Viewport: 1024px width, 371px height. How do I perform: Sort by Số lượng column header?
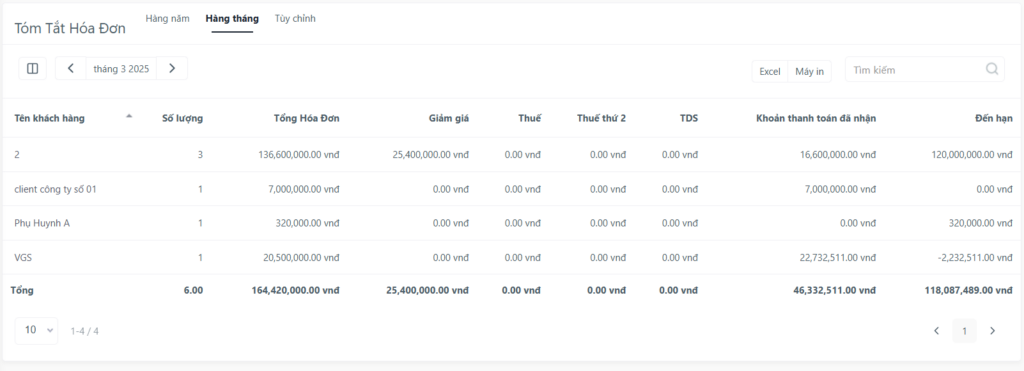click(182, 118)
